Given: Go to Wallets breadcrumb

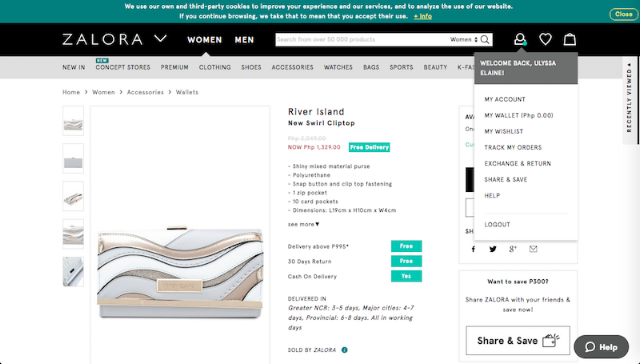Looking at the screenshot, I should (x=187, y=92).
